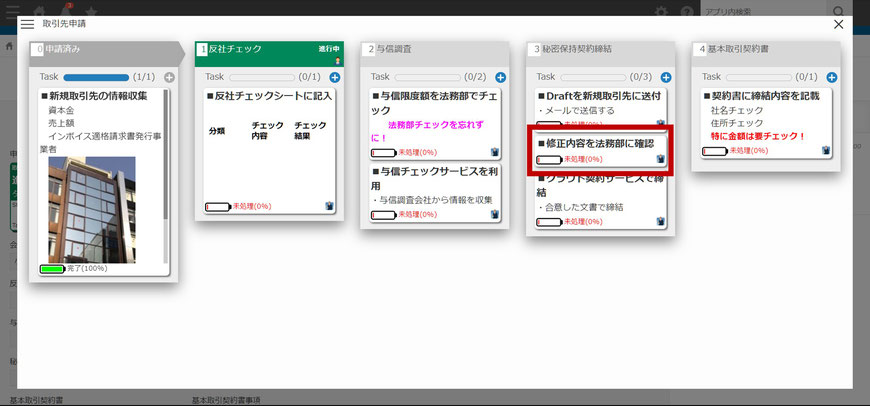The width and height of the screenshot is (870, 406).
Task: Add a task to 基本取引契約書 column
Action: point(831,77)
